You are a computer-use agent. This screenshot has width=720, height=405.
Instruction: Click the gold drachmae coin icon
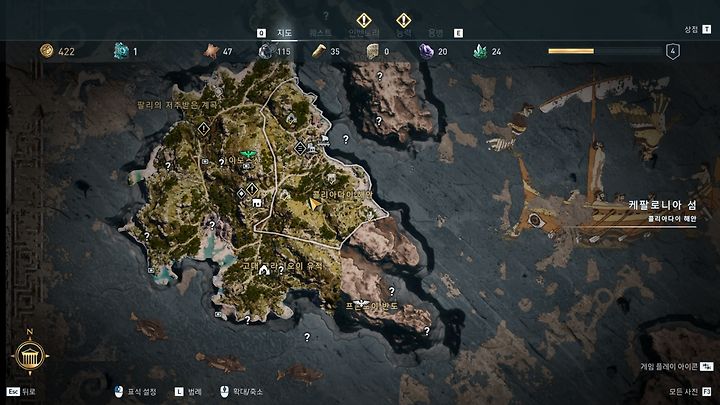[46, 51]
